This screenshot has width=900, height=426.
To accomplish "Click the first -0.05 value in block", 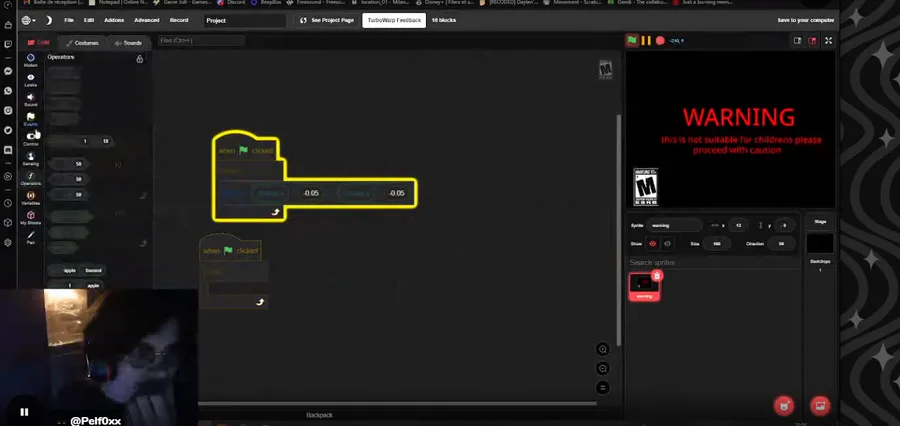I will 311,193.
